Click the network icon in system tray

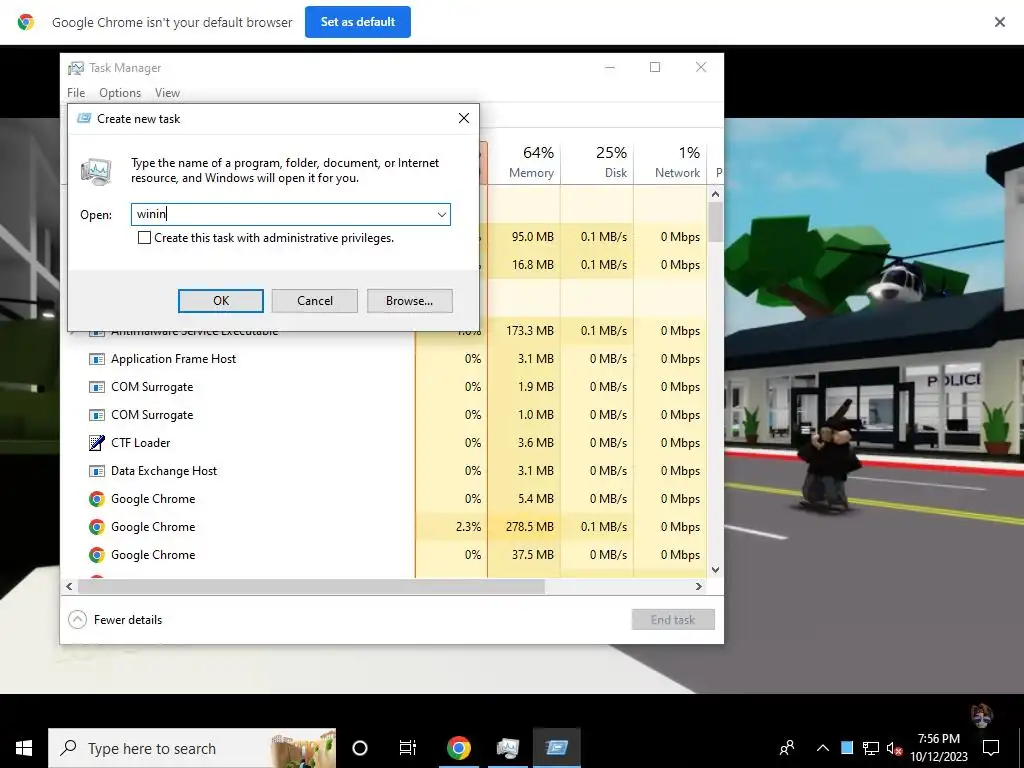[x=871, y=748]
